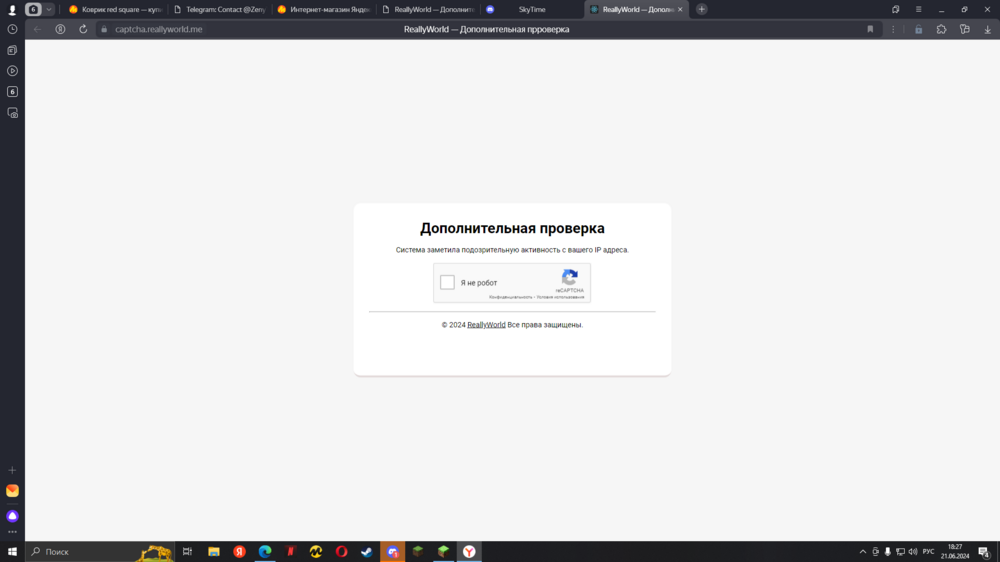The image size is (1000, 562).
Task: Reload the page with the refresh button
Action: (83, 29)
